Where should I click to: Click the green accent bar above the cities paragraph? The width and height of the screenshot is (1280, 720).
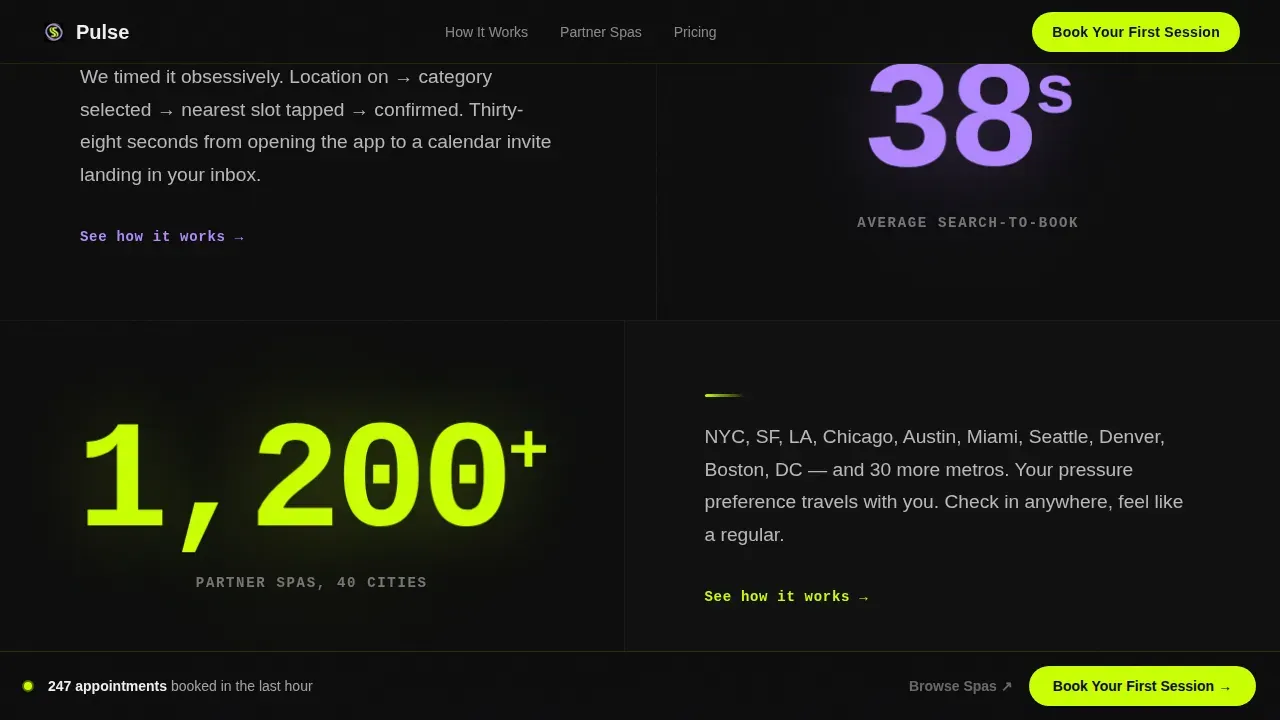tap(724, 395)
